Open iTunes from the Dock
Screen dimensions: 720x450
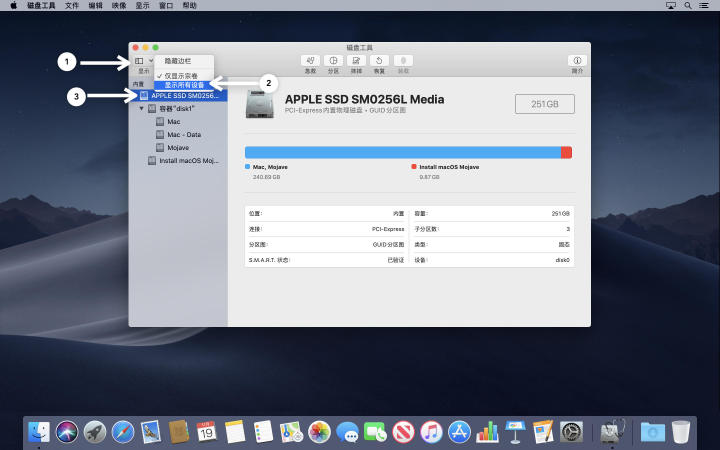(x=431, y=432)
